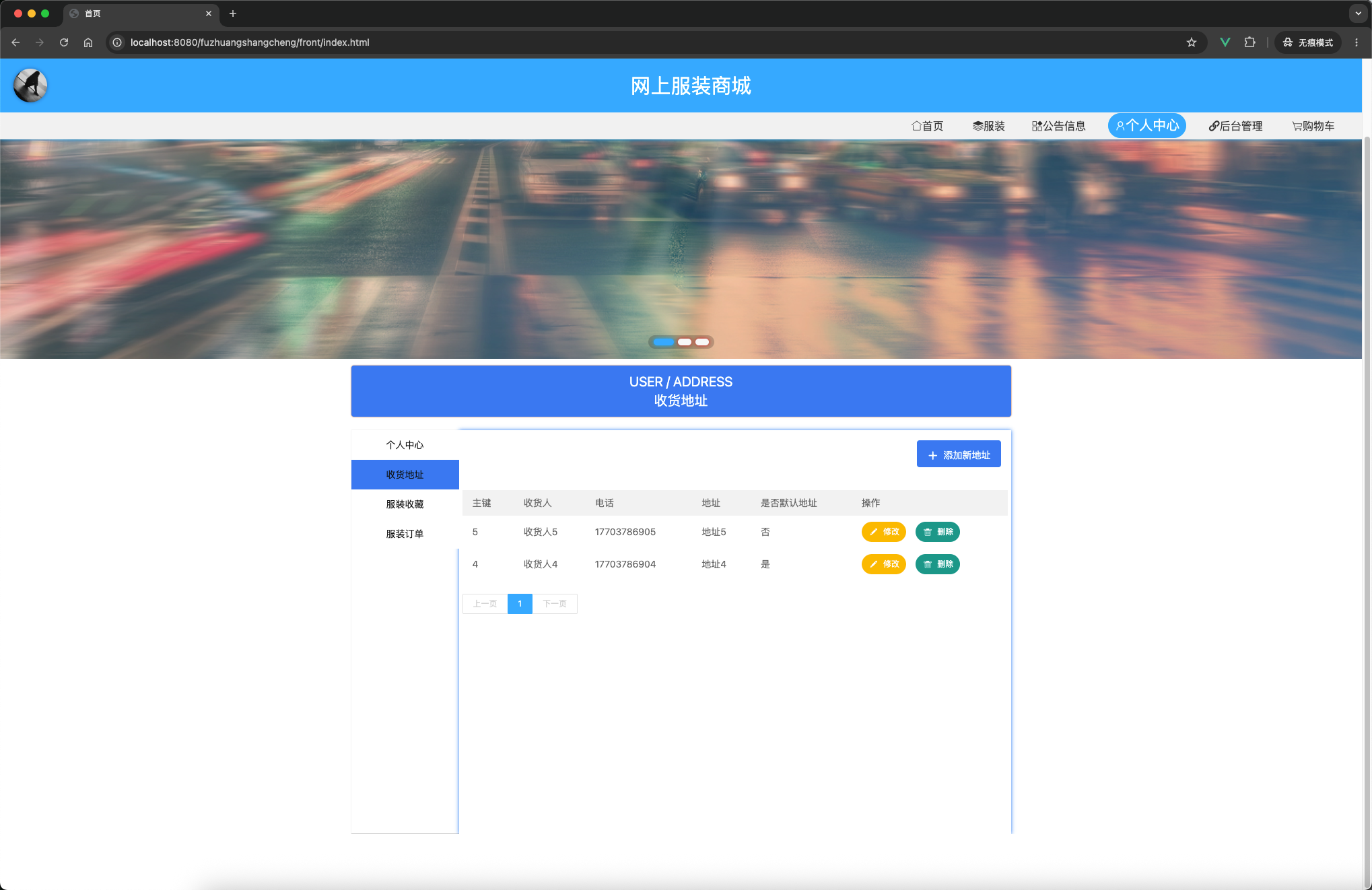The height and width of the screenshot is (890, 1372).
Task: Delete address row 收货人5 with 删除
Action: 938,532
